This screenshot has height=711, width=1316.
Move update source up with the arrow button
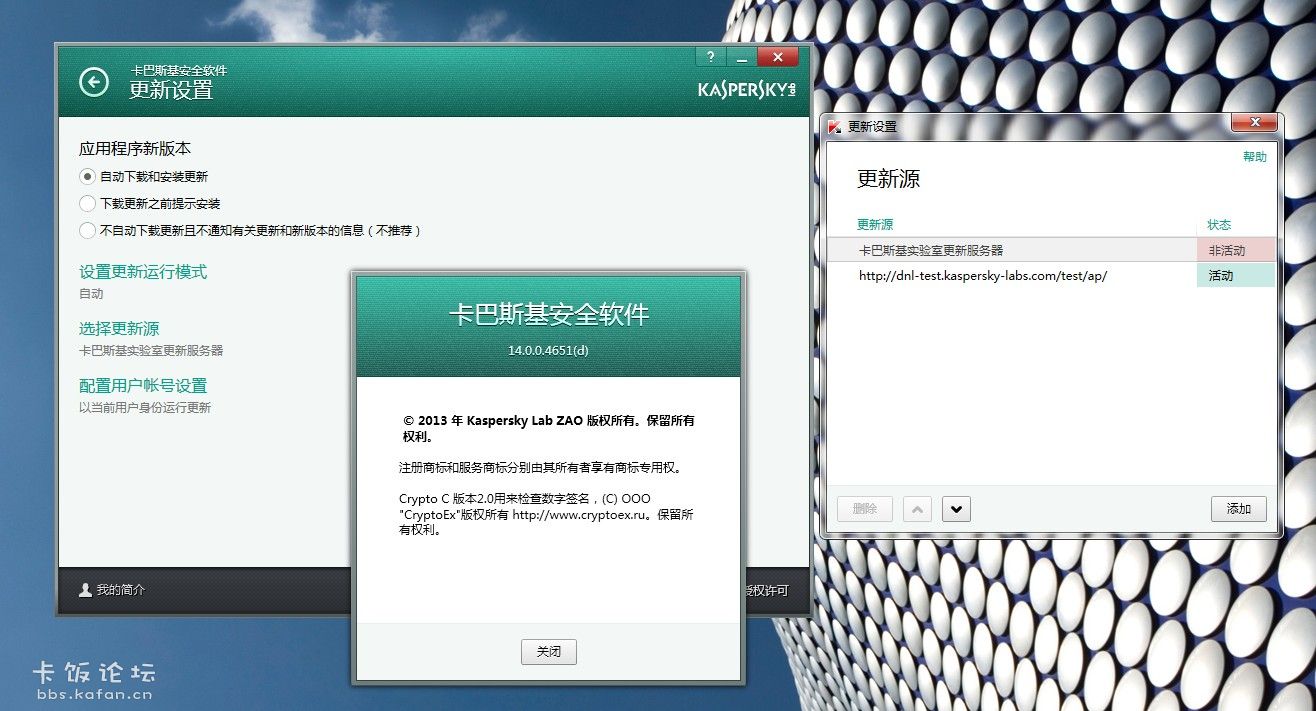click(917, 509)
